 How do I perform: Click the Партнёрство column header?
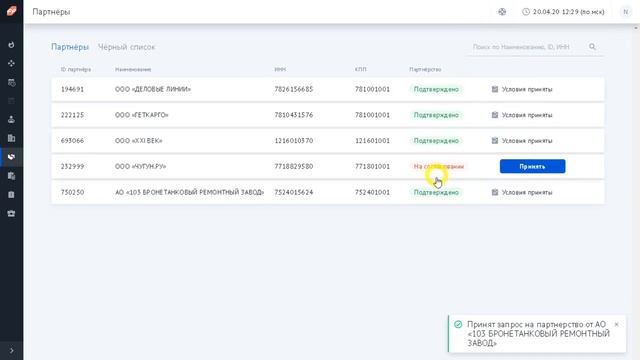[425, 69]
